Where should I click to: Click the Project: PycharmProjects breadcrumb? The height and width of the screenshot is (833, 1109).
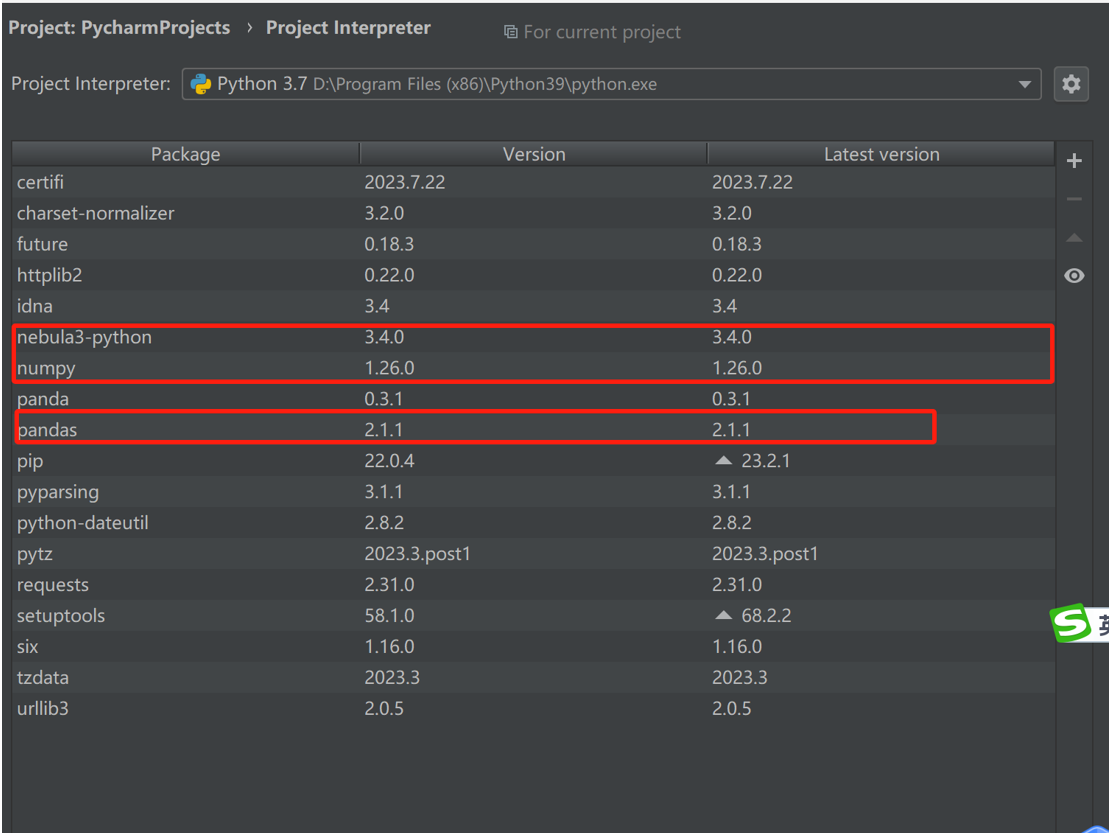tap(119, 28)
